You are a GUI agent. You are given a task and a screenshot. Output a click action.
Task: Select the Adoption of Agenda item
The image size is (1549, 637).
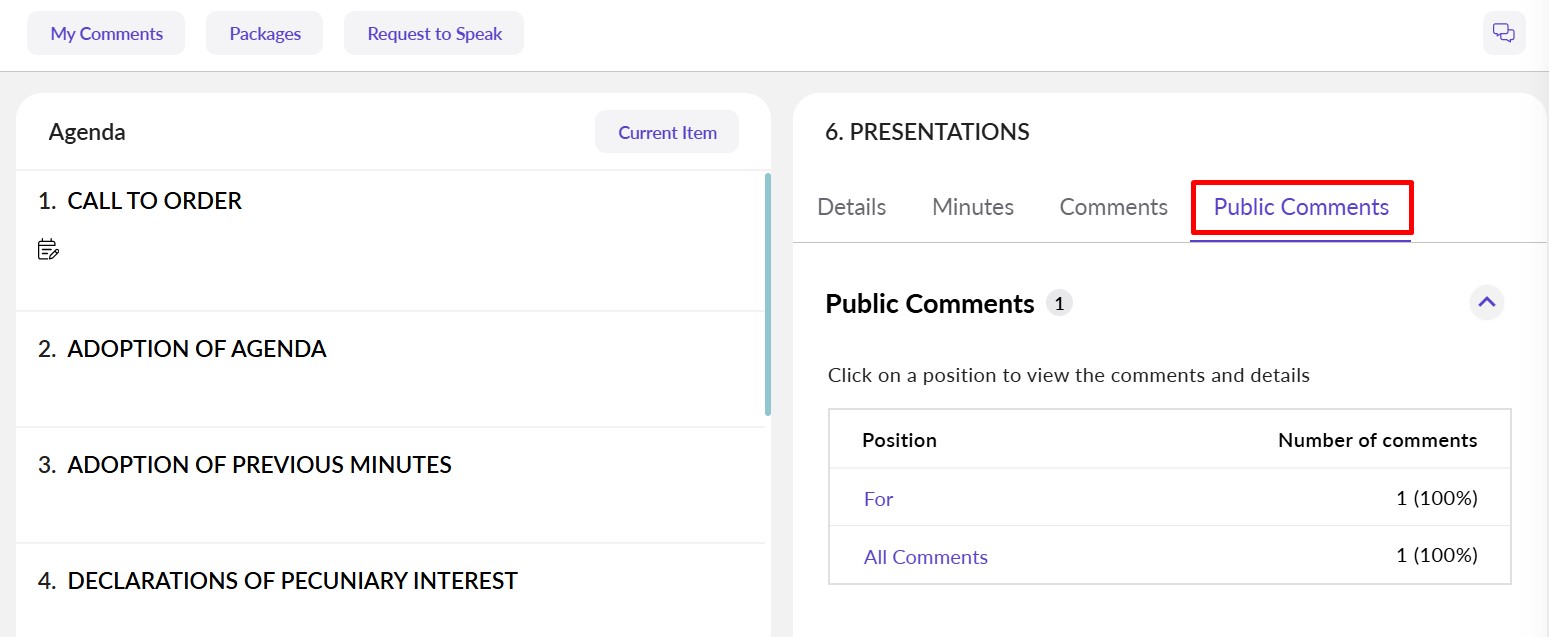tap(196, 349)
